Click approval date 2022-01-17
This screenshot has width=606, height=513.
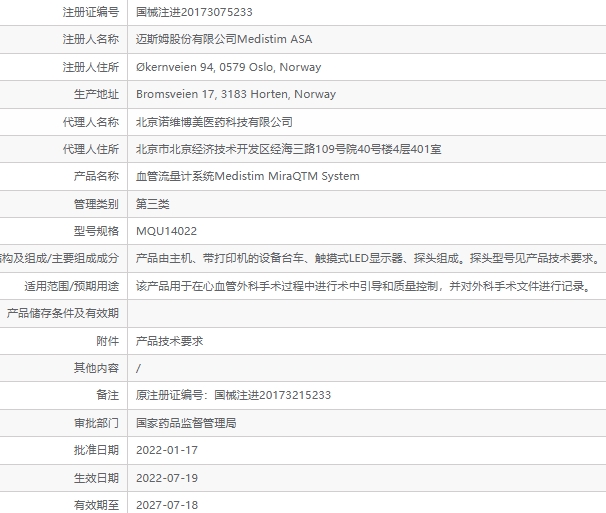coord(167,450)
